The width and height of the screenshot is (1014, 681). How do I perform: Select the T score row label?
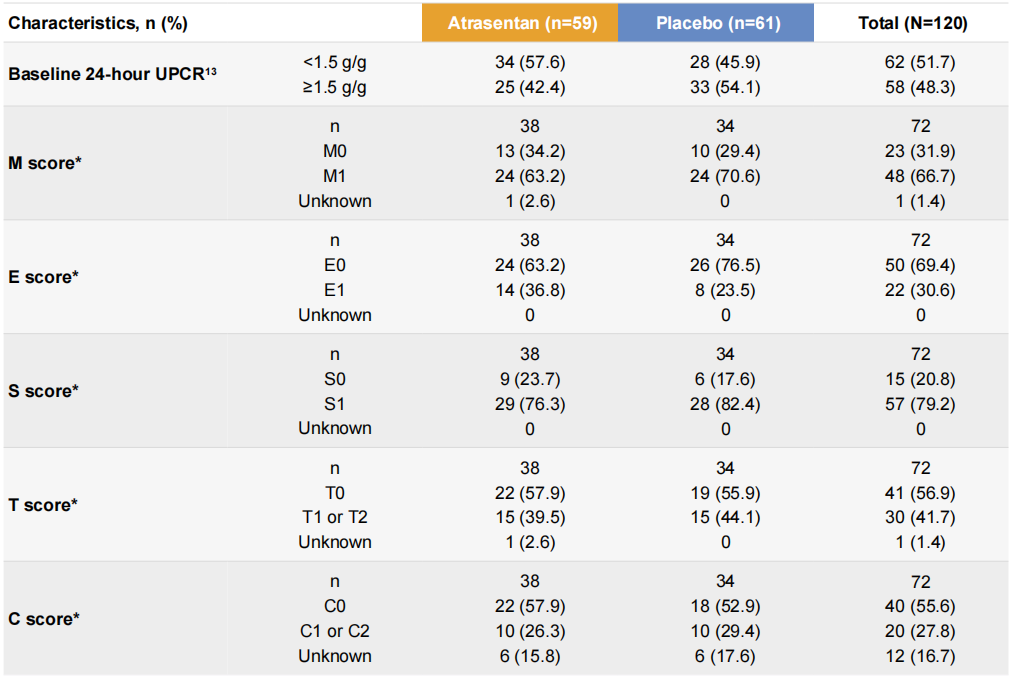[x=43, y=505]
